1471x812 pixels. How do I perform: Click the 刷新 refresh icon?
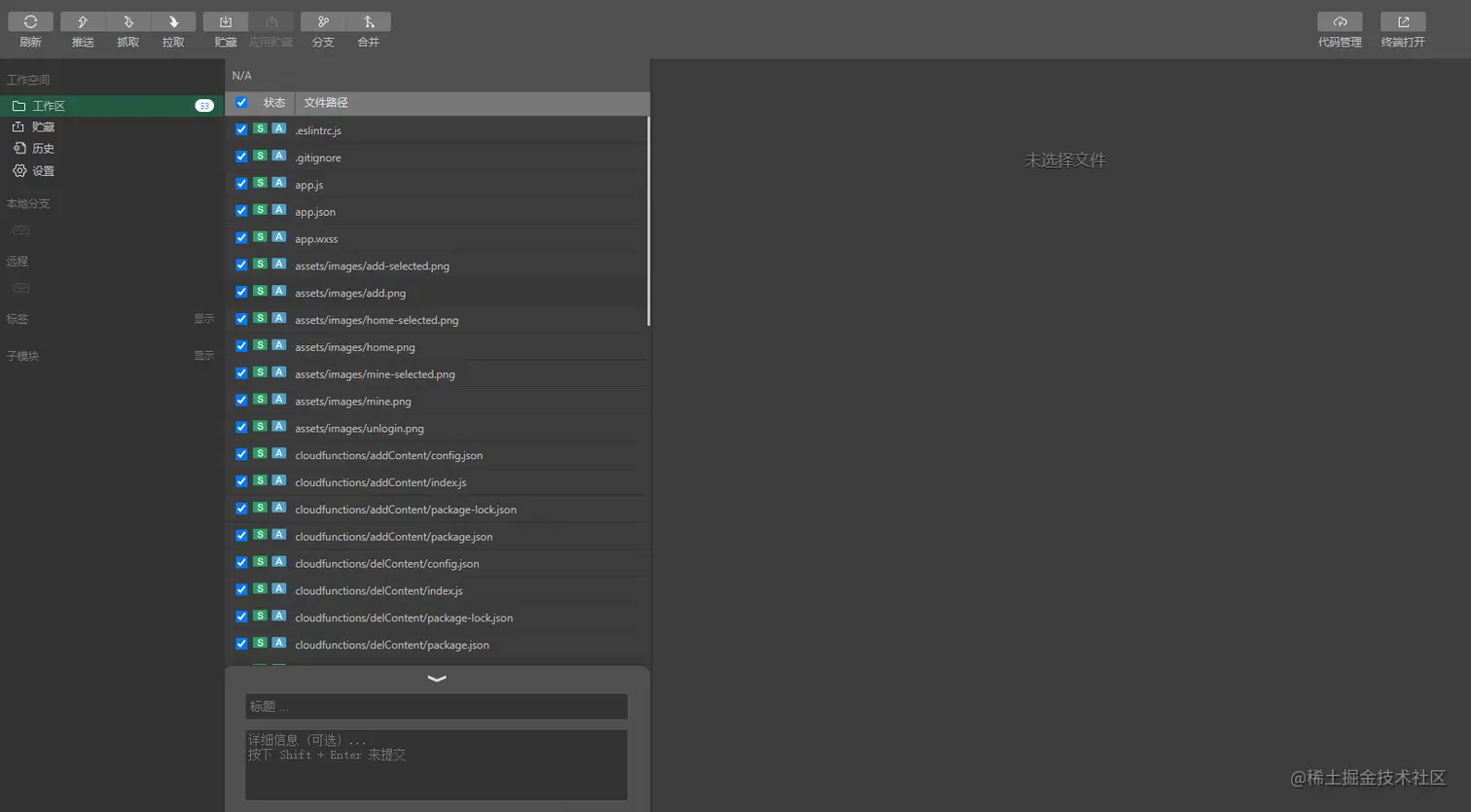30,21
